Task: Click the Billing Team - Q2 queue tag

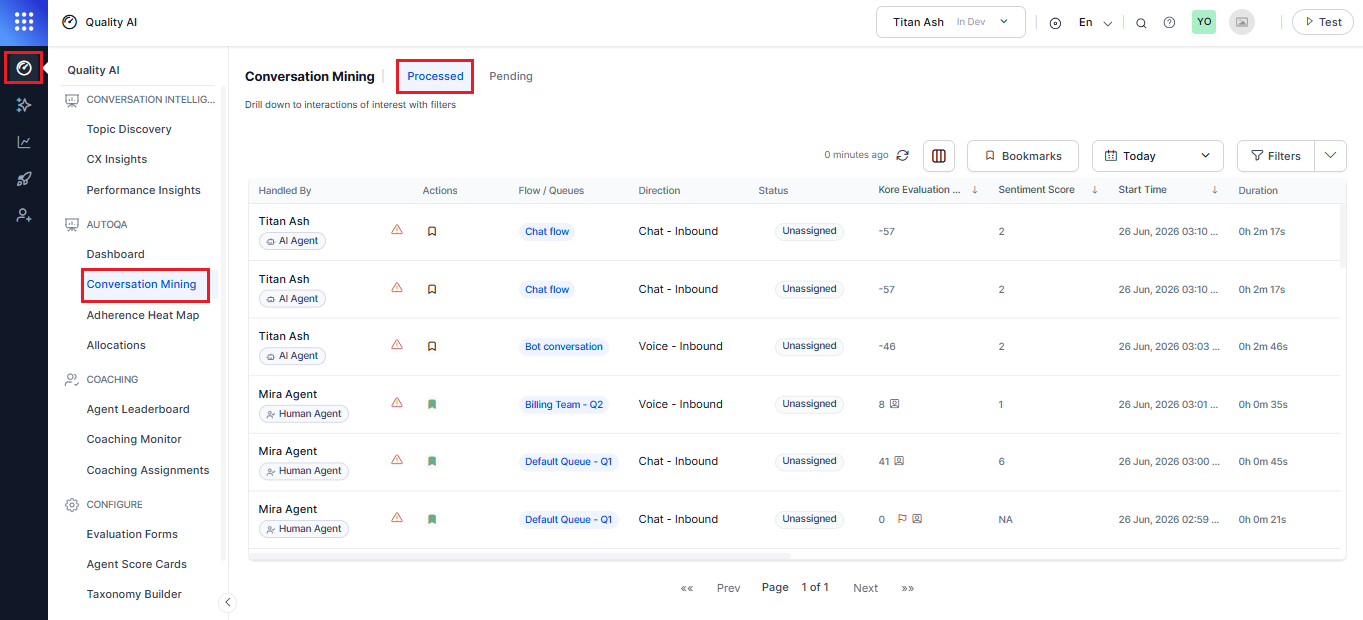Action: coord(564,405)
